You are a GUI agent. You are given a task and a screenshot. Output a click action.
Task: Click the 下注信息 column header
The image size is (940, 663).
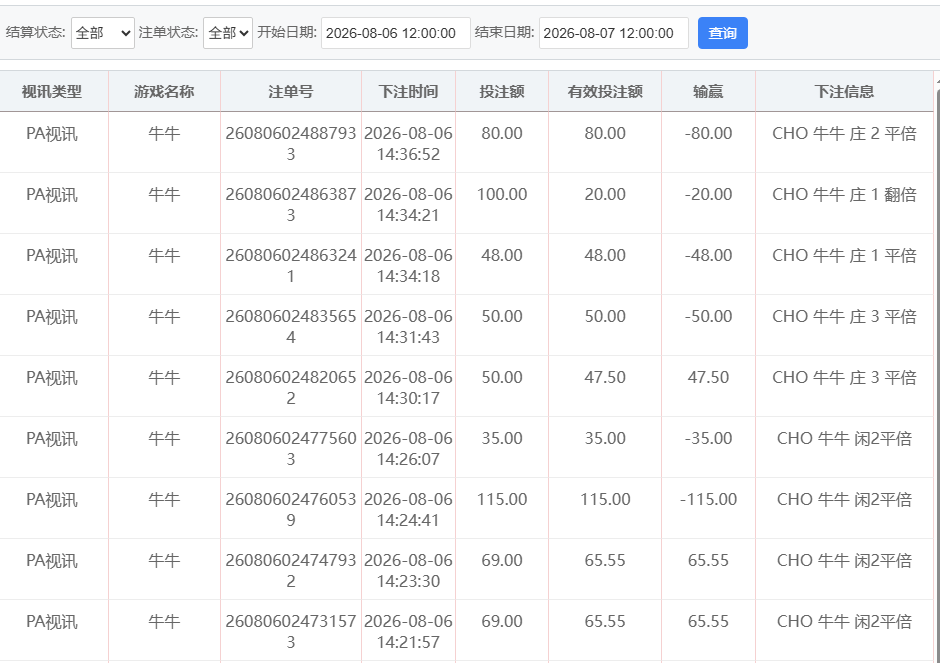(844, 92)
